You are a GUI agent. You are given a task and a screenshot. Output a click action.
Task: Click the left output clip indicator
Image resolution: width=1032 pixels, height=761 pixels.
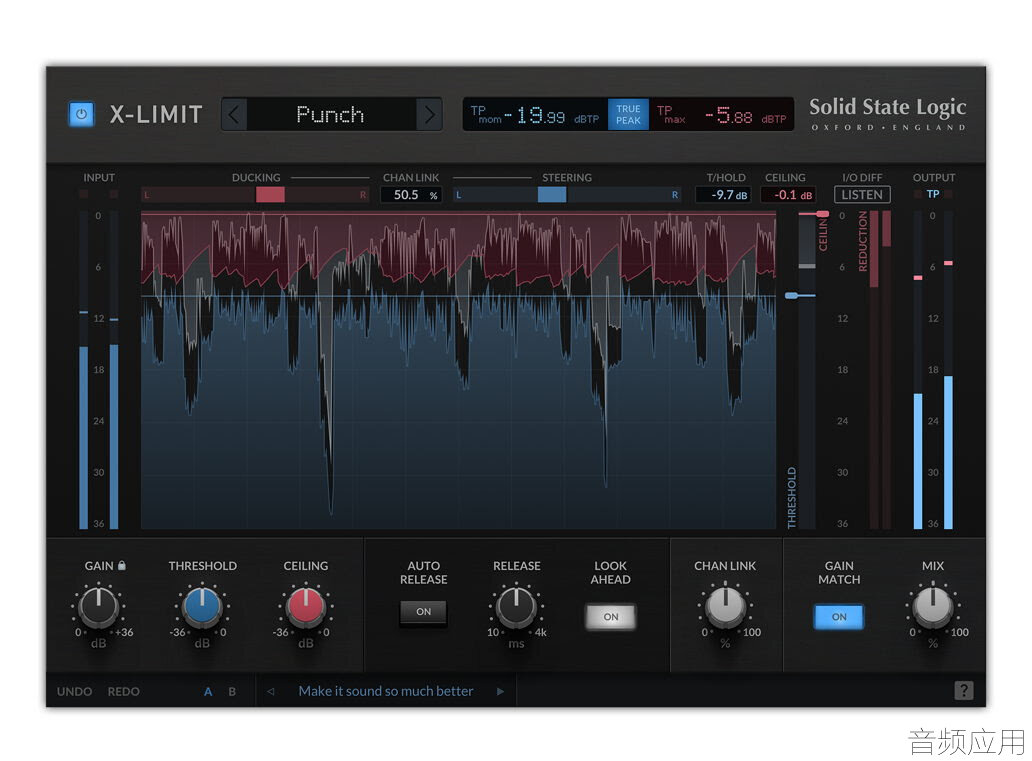[917, 194]
